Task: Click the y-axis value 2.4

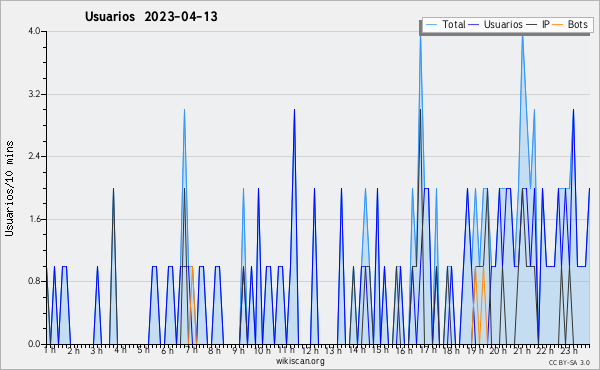Action: click(x=34, y=156)
